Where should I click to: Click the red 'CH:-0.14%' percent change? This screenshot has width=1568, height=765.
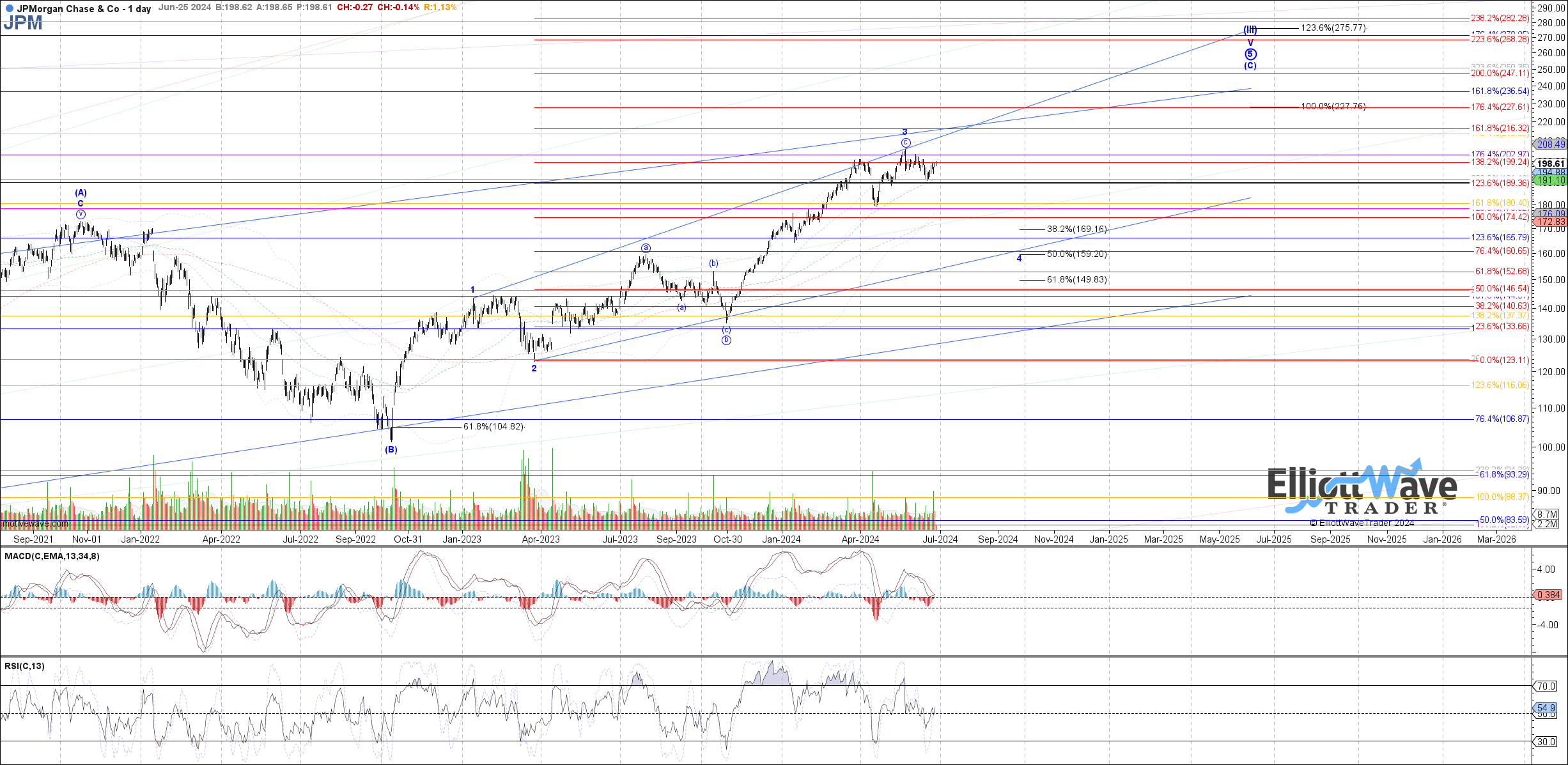tap(399, 8)
